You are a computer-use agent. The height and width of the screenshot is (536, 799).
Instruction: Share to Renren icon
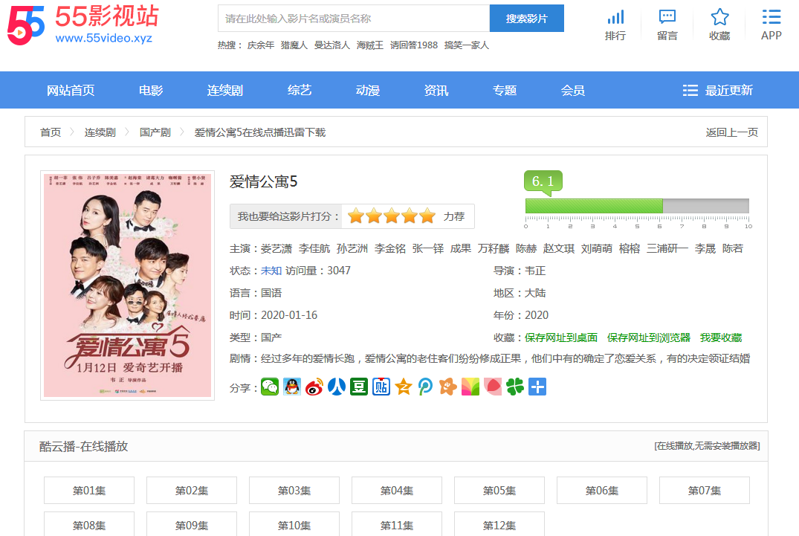[336, 387]
